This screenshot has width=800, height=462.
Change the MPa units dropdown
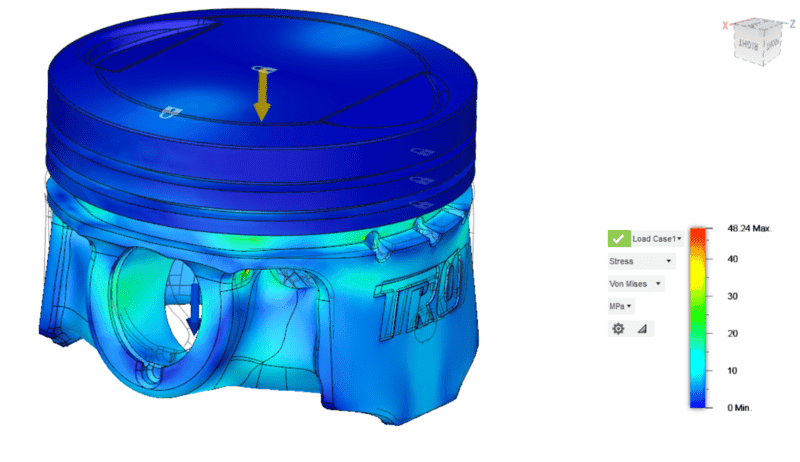(x=620, y=306)
